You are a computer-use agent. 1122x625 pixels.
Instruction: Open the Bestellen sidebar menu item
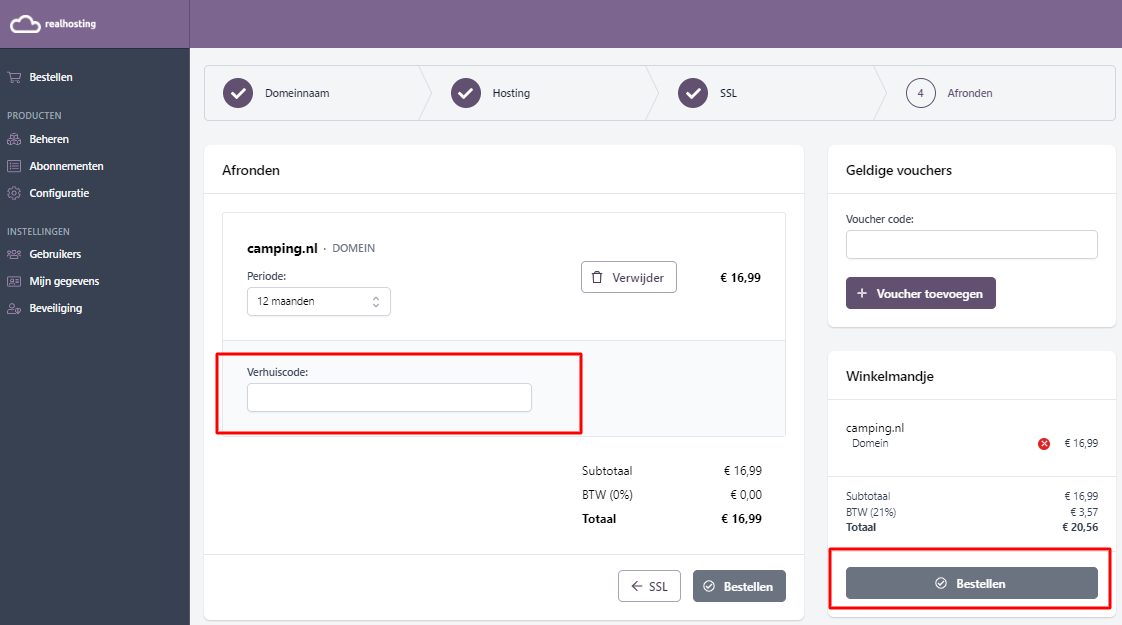51,77
